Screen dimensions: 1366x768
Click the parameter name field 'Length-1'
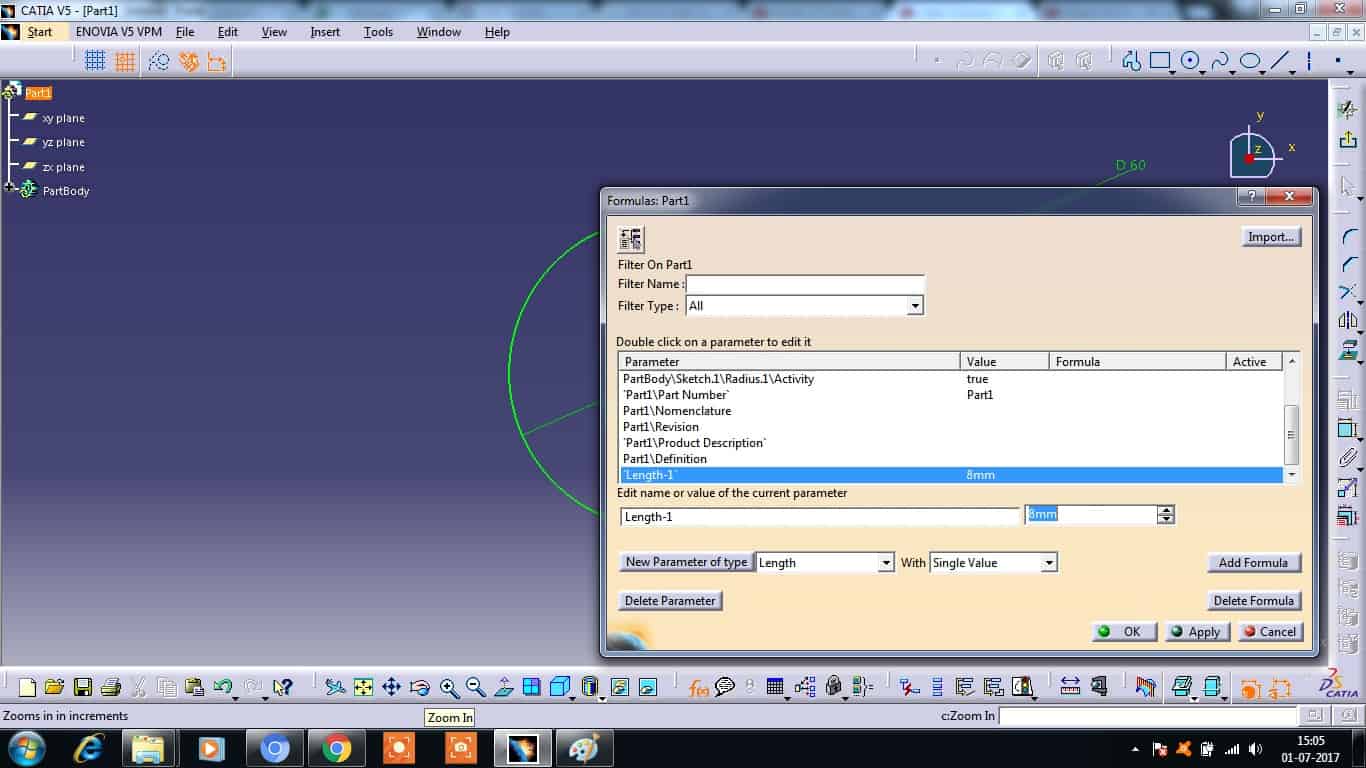[x=820, y=517]
